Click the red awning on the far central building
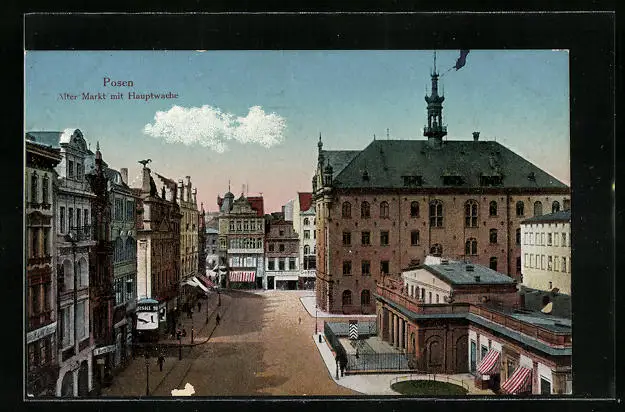This screenshot has height=412, width=625. click(x=242, y=276)
